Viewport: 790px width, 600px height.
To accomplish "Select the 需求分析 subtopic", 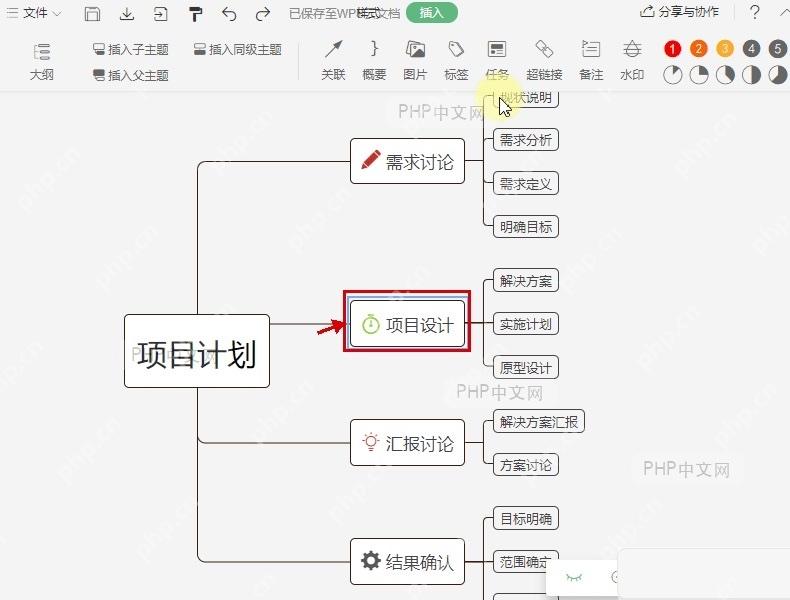I will [525, 140].
